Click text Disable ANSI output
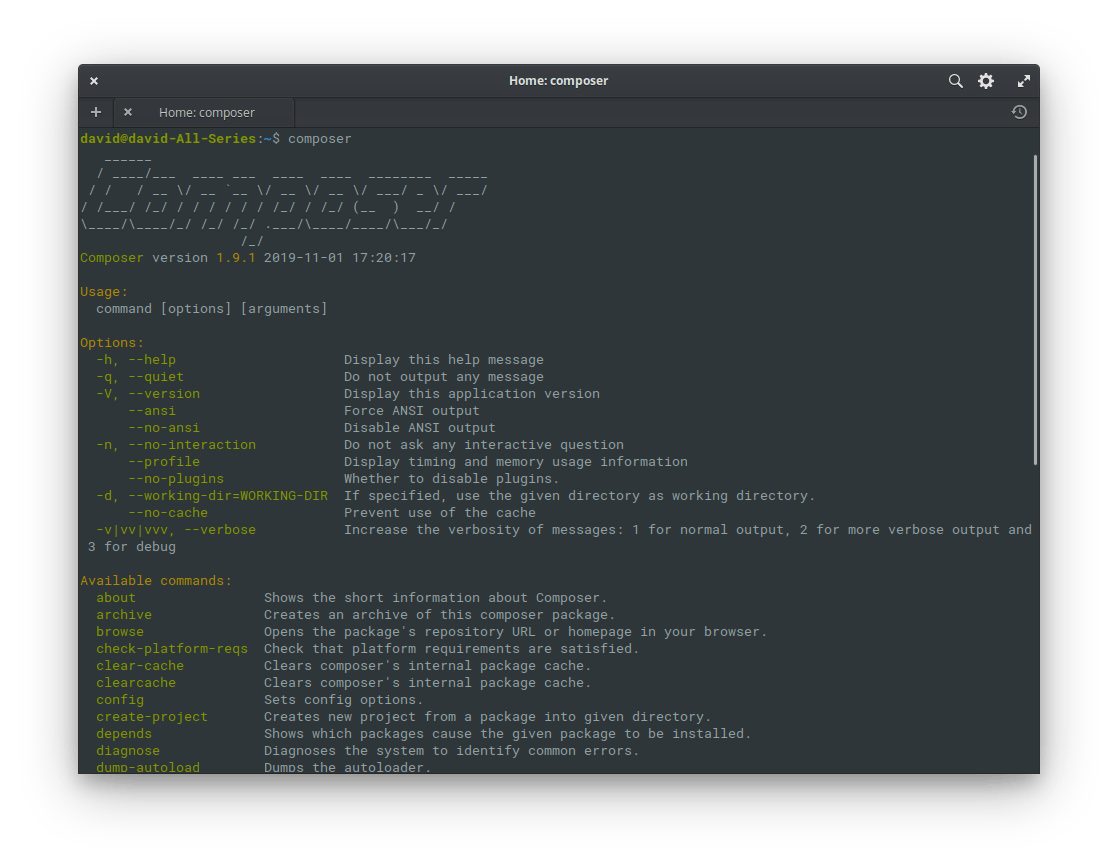1118x866 pixels. 419,428
